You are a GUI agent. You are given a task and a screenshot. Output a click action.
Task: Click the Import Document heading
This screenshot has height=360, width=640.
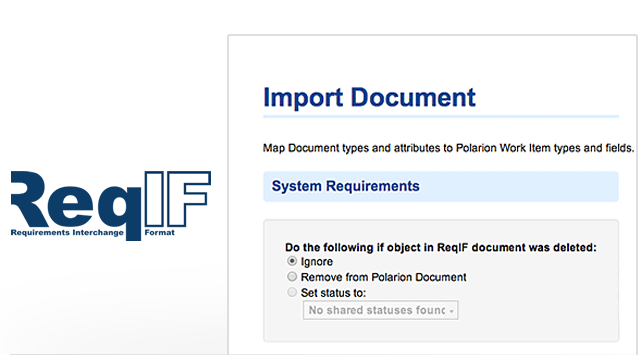(x=369, y=98)
